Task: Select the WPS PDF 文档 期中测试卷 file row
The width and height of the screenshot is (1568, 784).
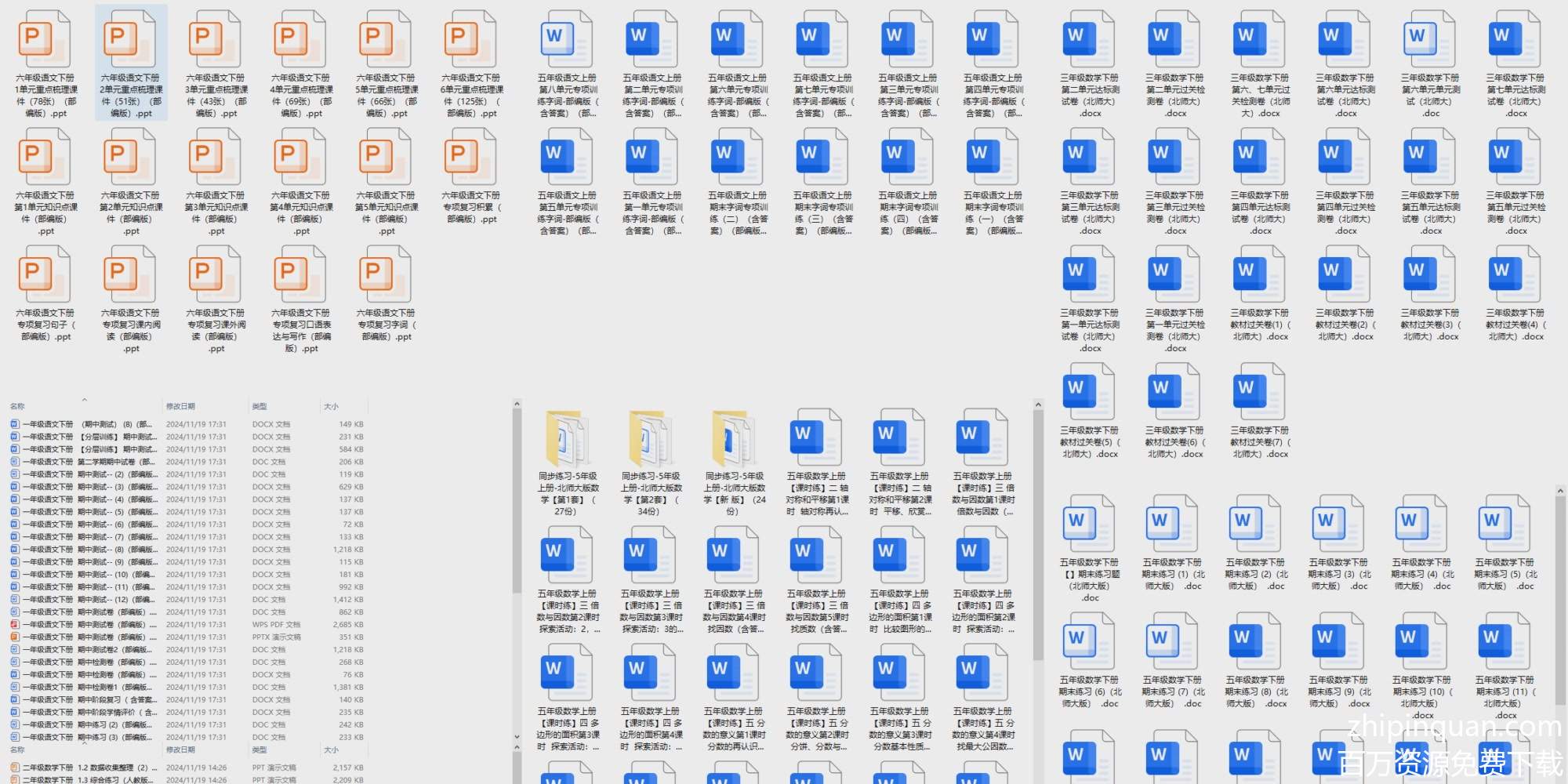Action: click(118, 624)
